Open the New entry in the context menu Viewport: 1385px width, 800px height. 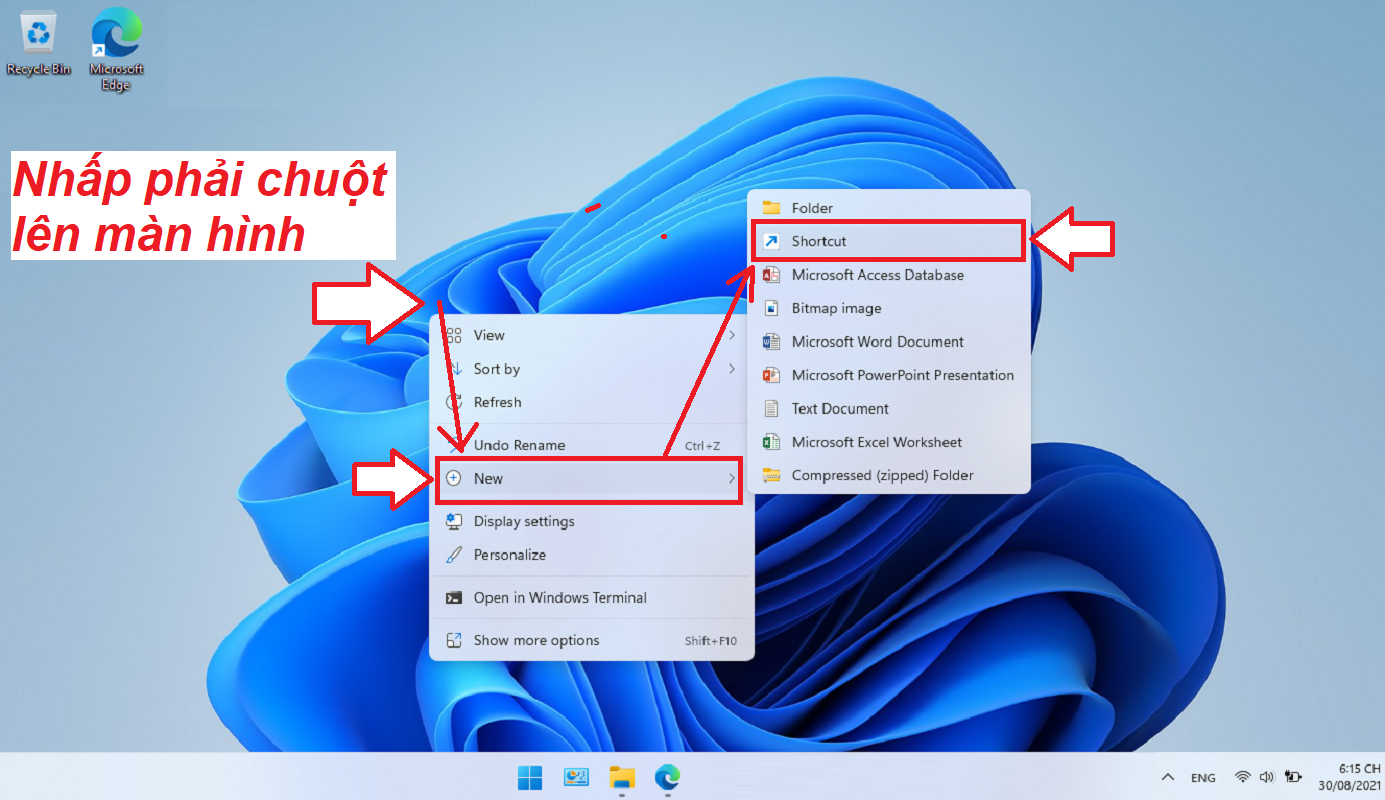coord(592,479)
